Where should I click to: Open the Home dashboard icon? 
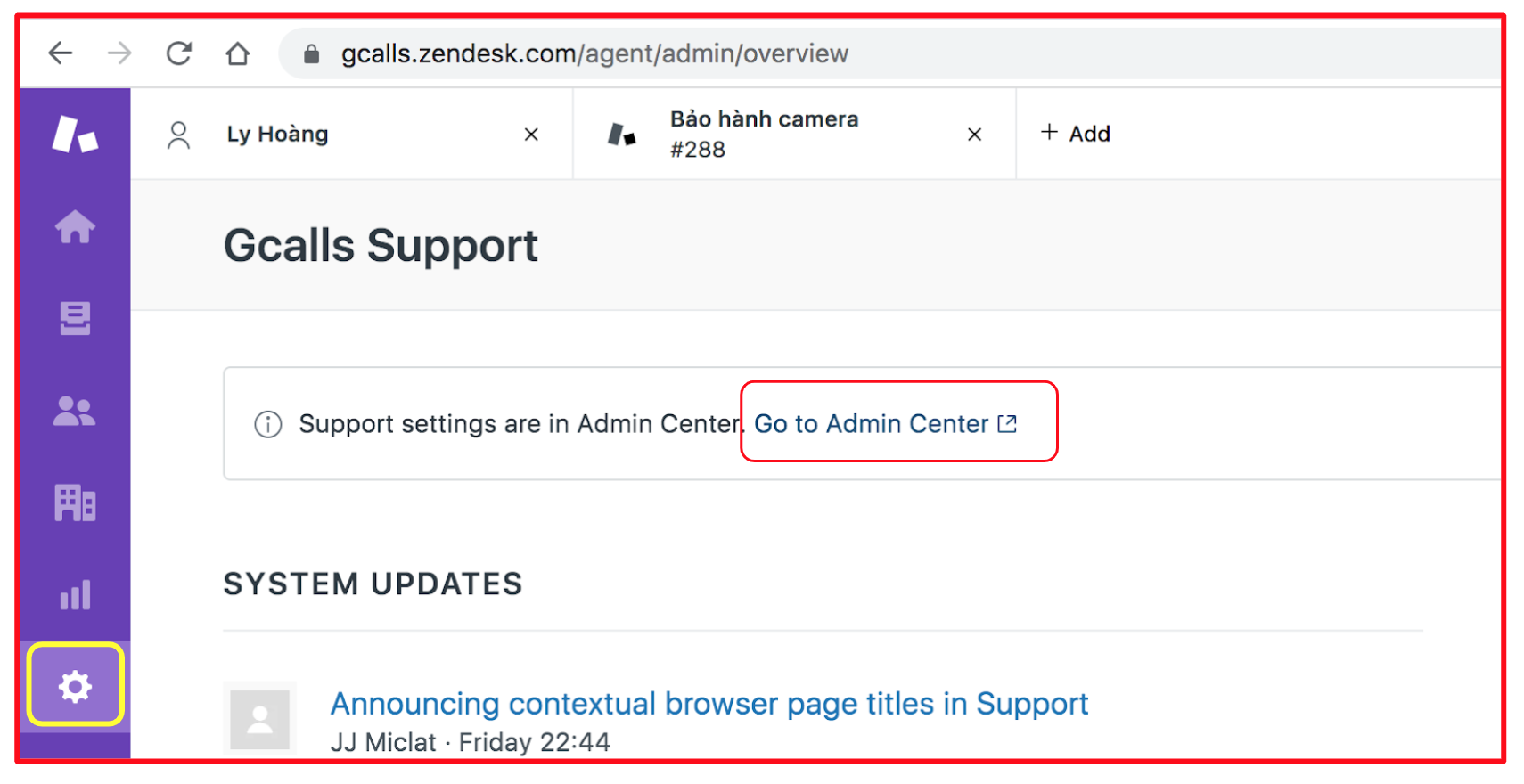[x=75, y=227]
